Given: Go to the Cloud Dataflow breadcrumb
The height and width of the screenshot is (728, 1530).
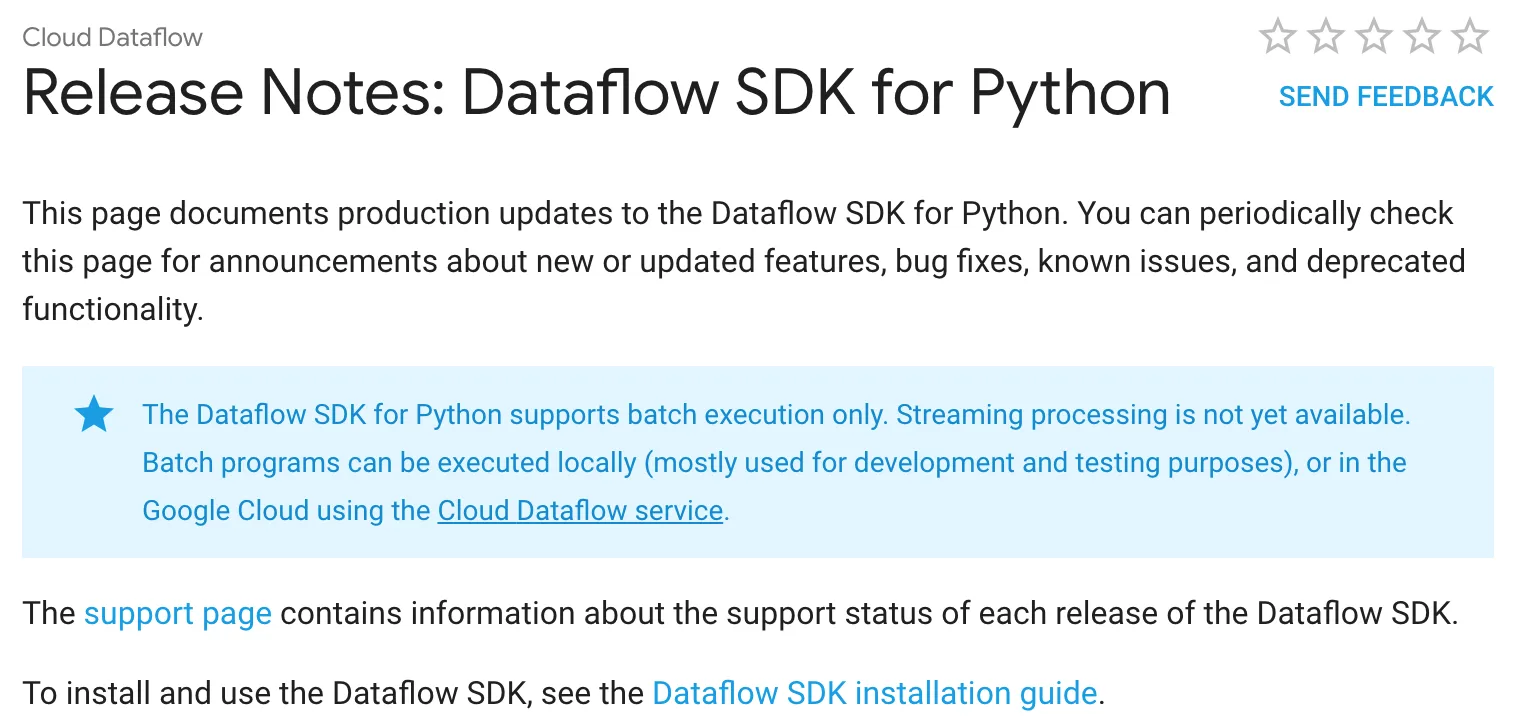Looking at the screenshot, I should [x=112, y=38].
